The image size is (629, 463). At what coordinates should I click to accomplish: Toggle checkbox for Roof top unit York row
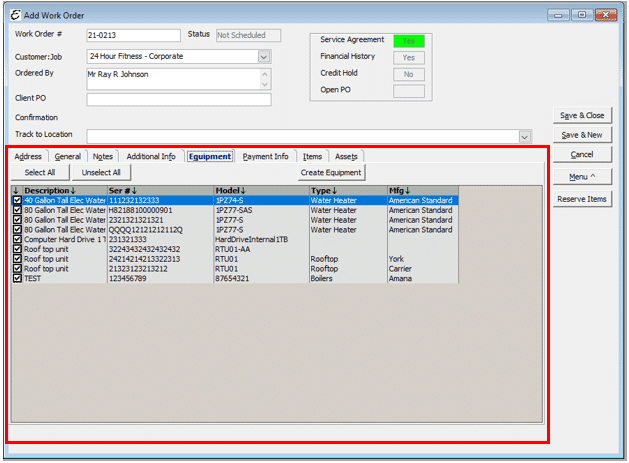[17, 259]
